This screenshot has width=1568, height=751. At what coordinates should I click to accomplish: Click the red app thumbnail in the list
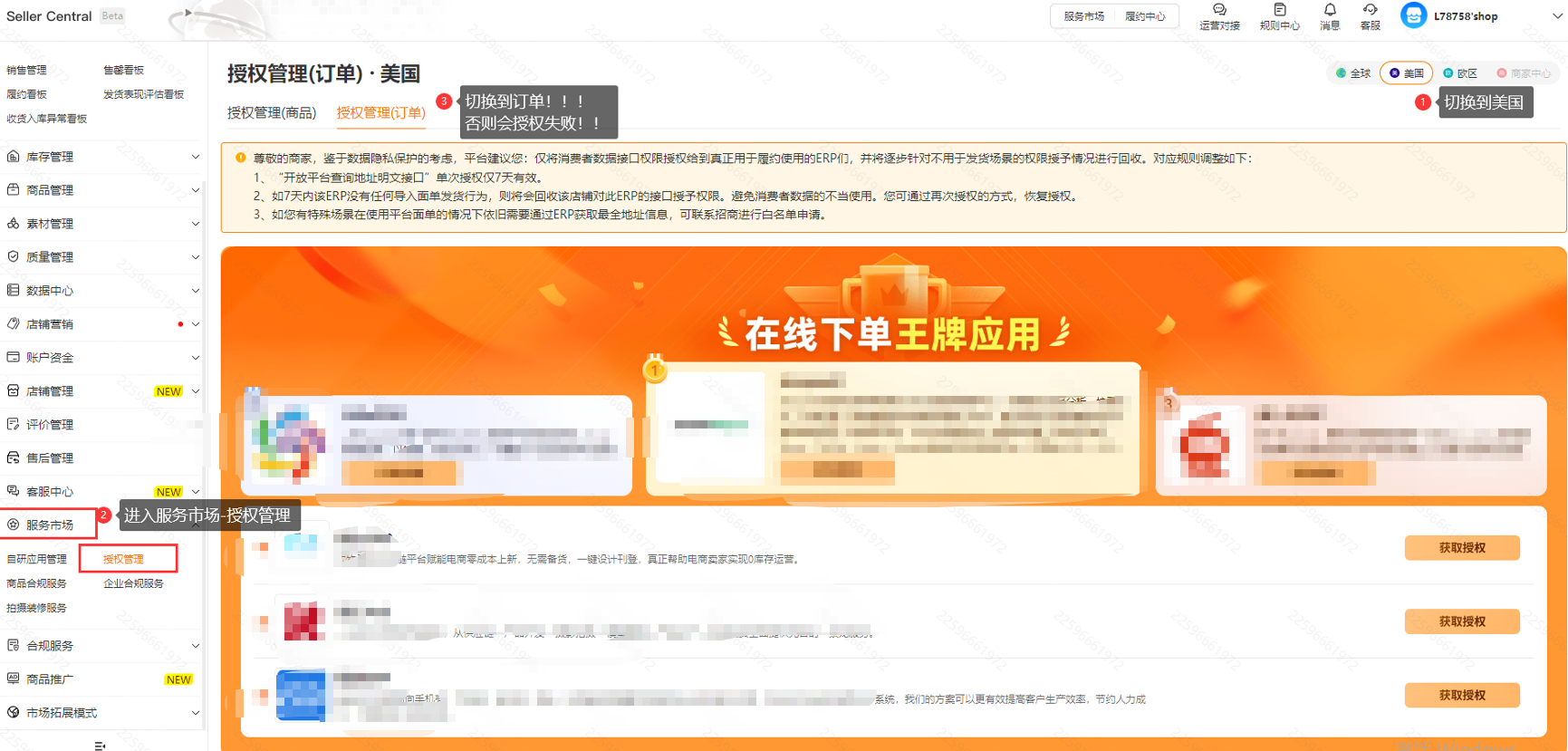(303, 621)
